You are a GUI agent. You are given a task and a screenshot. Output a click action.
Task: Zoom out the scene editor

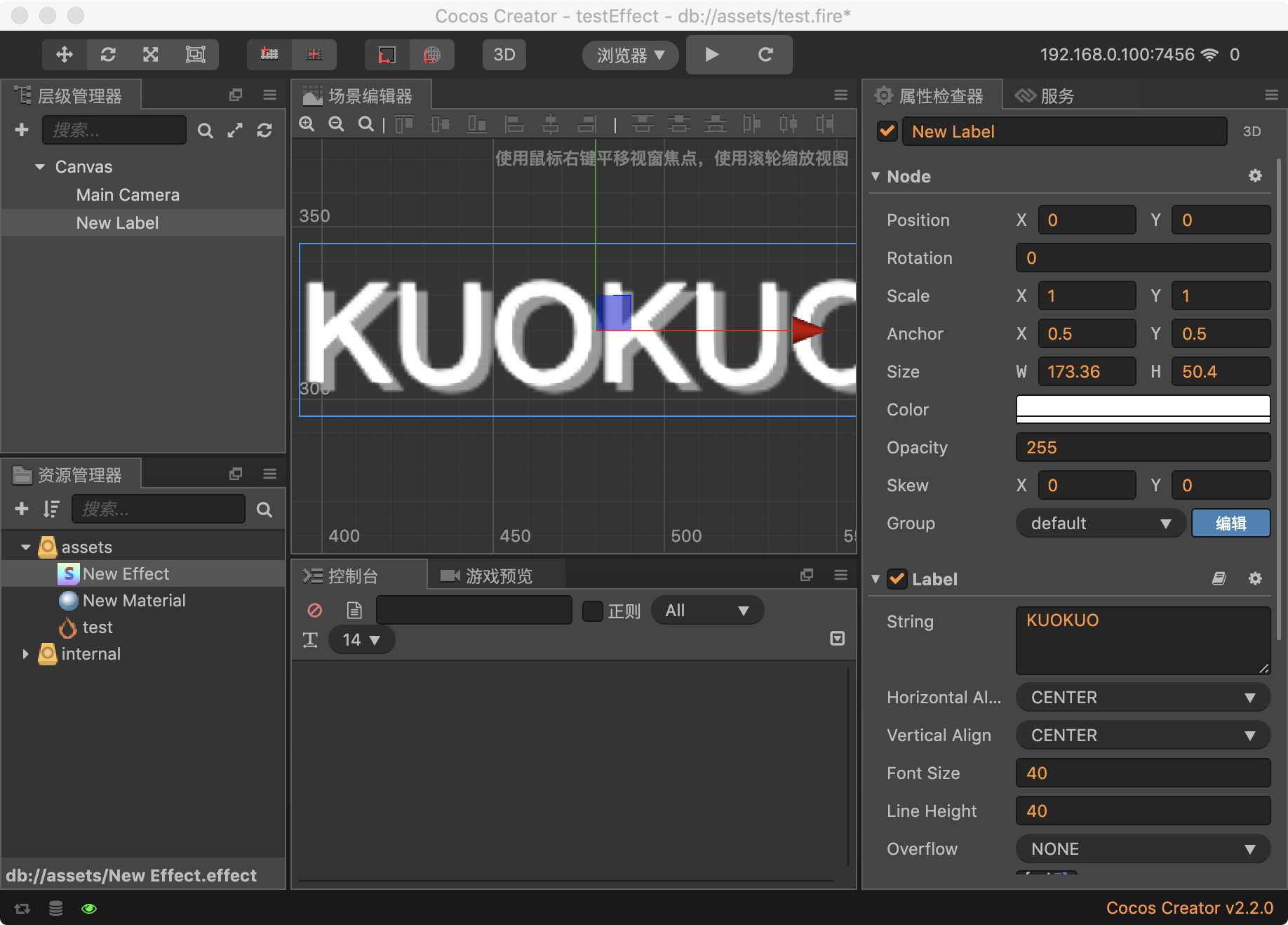click(337, 124)
